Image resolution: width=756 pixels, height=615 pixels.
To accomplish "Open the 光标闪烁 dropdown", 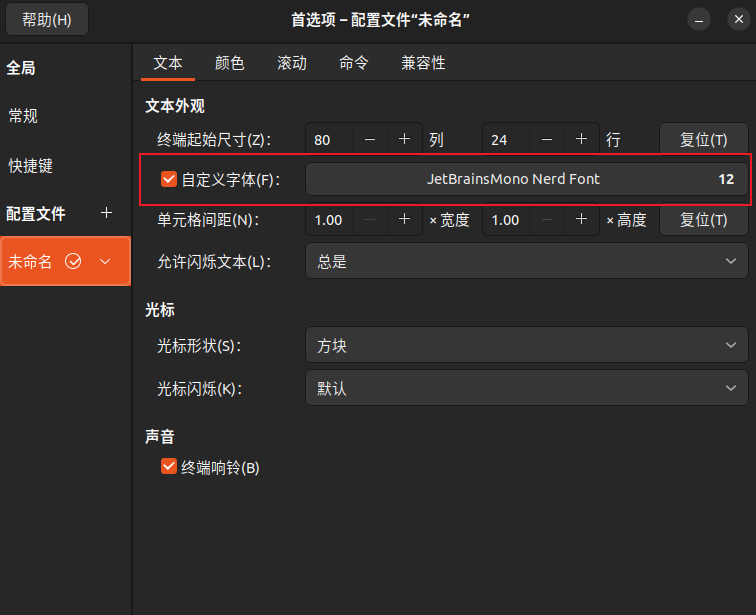I will pyautogui.click(x=526, y=388).
